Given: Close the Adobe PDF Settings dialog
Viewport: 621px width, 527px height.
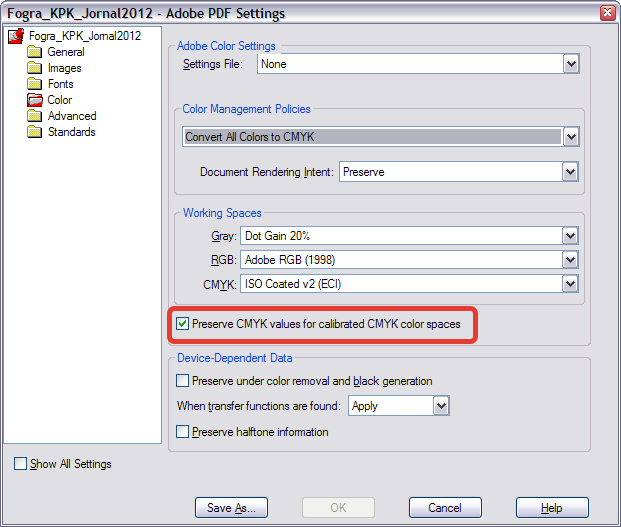Looking at the screenshot, I should [x=608, y=13].
